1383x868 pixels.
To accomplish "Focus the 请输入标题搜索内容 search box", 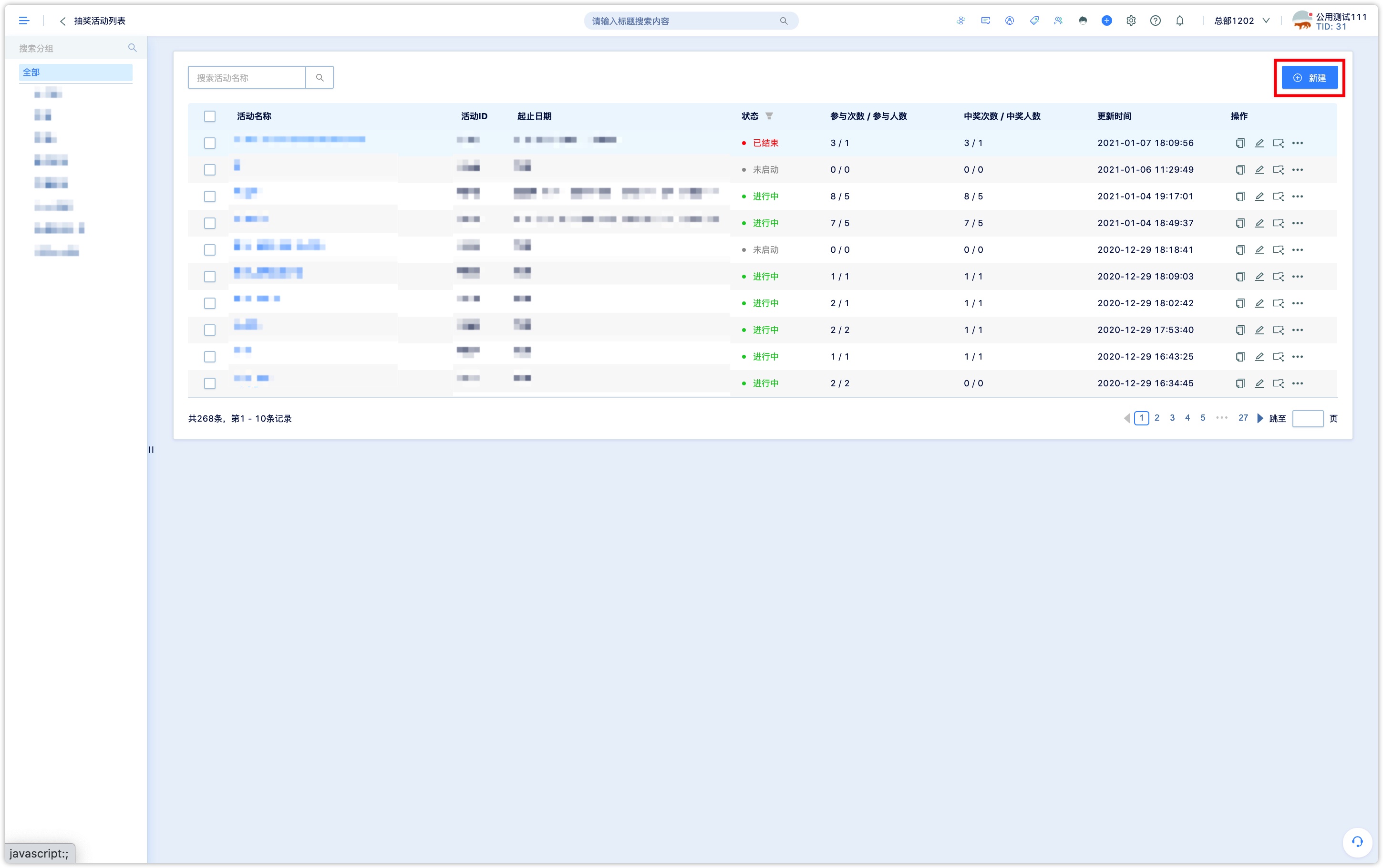I will [x=691, y=21].
